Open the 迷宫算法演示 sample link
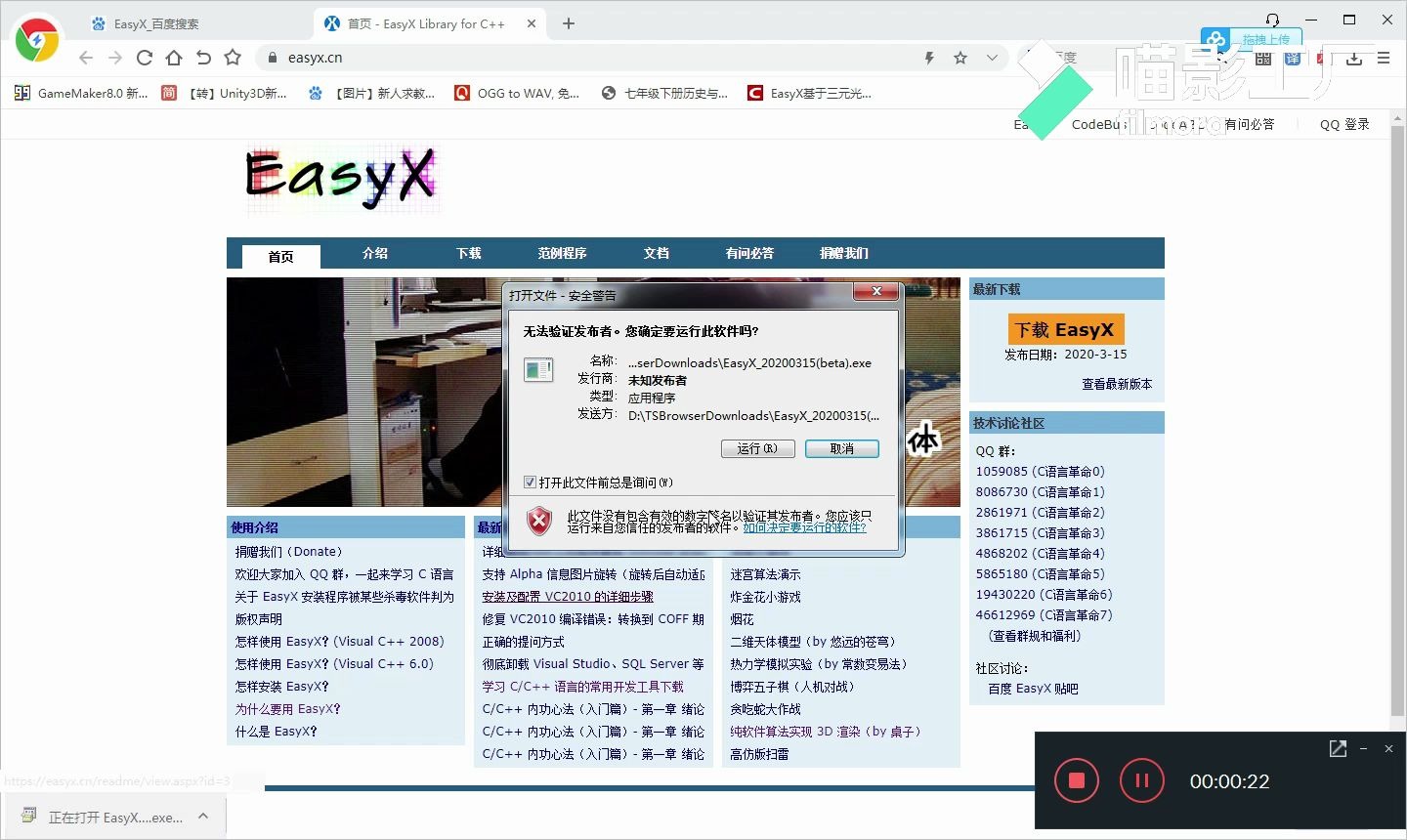The width and height of the screenshot is (1407, 840). click(x=765, y=574)
